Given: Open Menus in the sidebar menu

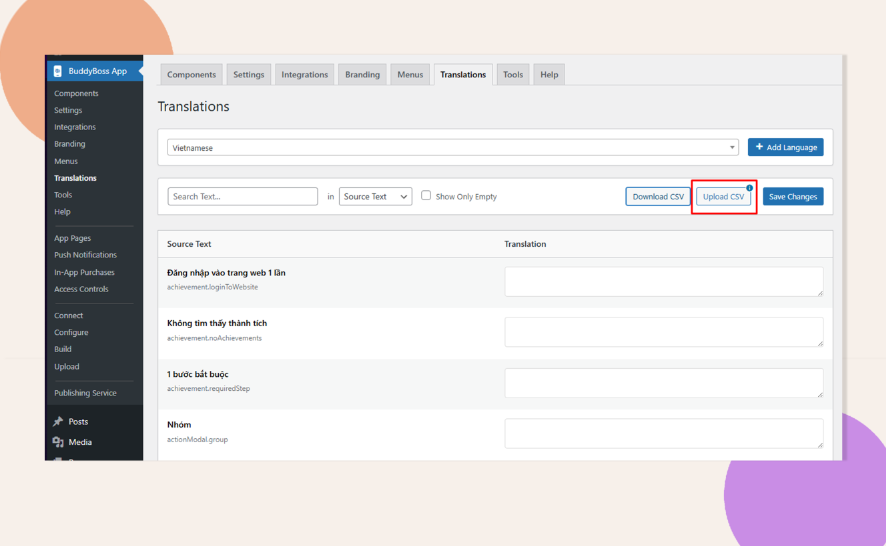Looking at the screenshot, I should (x=66, y=161).
